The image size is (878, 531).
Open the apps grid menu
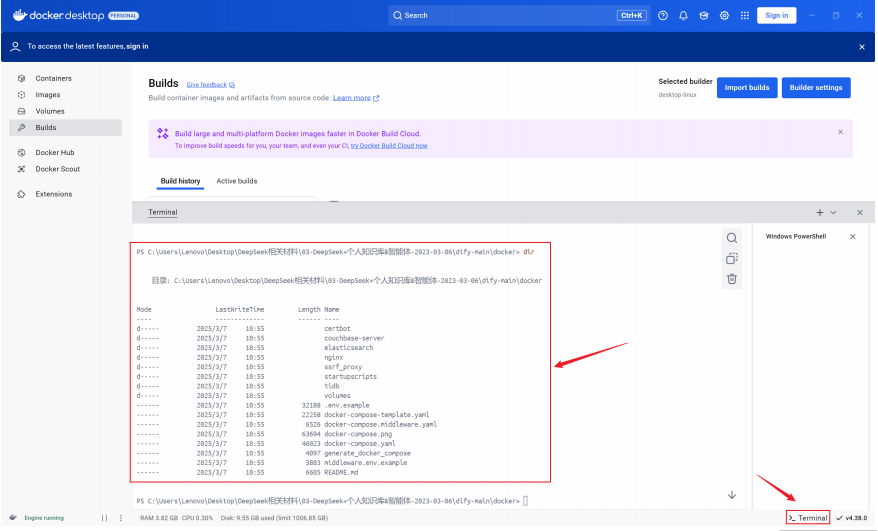[x=745, y=15]
